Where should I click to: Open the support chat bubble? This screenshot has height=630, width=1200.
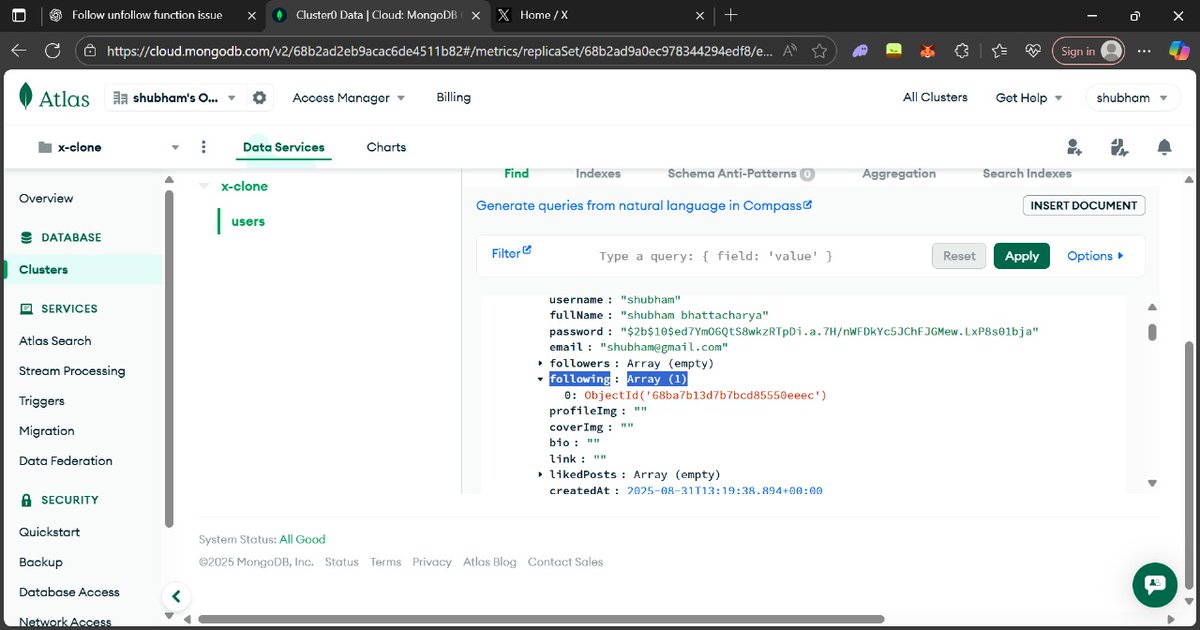click(1154, 583)
